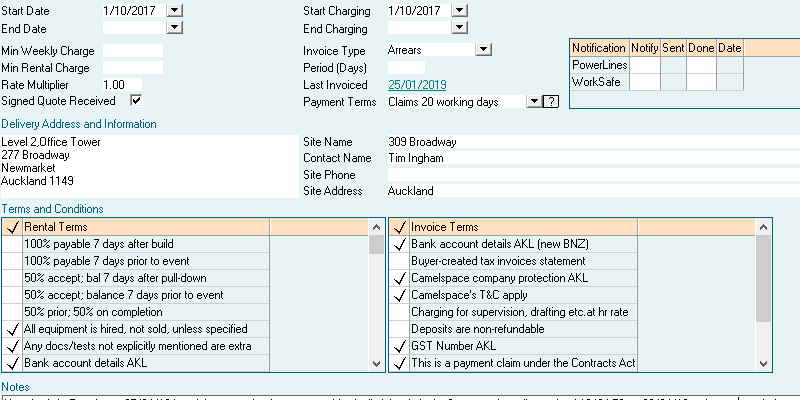
Task: Click the Rental Terms list scrollbar
Action: point(376,300)
